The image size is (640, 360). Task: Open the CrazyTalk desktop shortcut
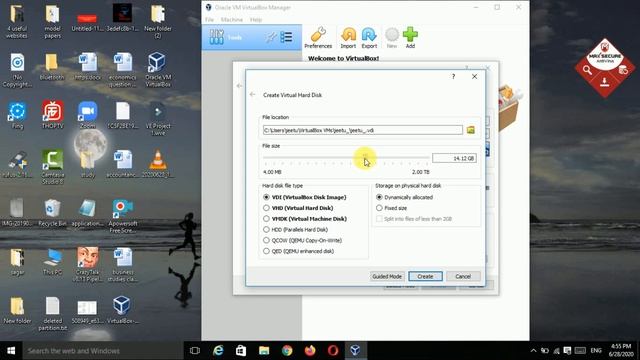point(87,264)
